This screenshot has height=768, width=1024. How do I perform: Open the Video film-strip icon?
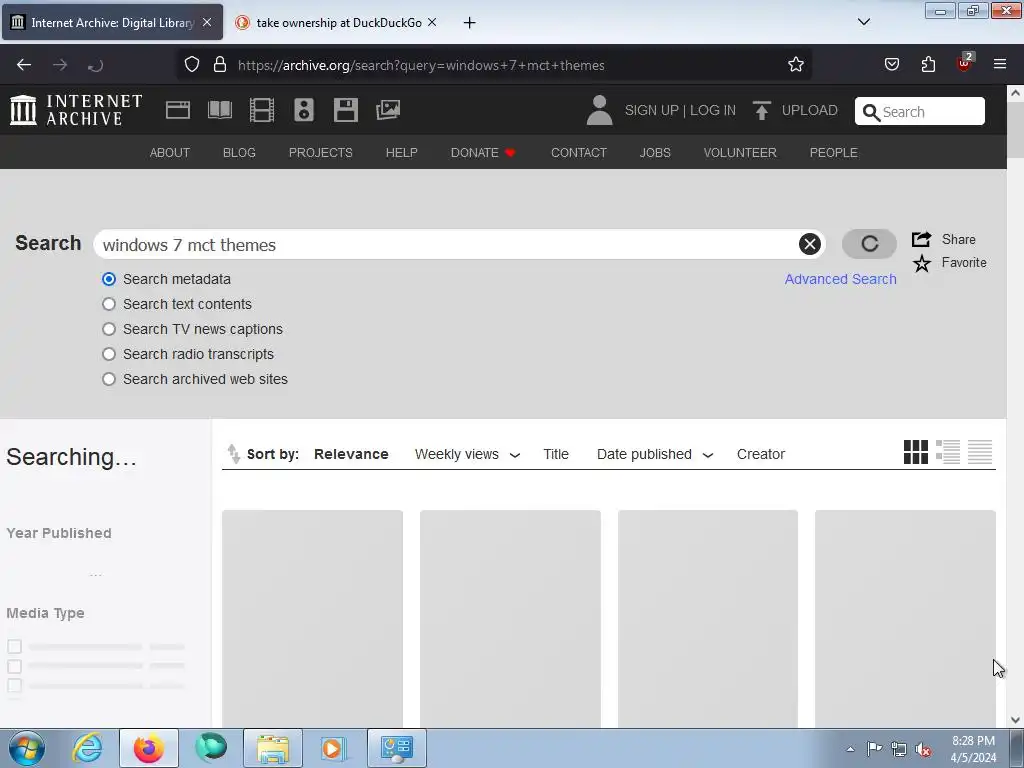point(262,110)
